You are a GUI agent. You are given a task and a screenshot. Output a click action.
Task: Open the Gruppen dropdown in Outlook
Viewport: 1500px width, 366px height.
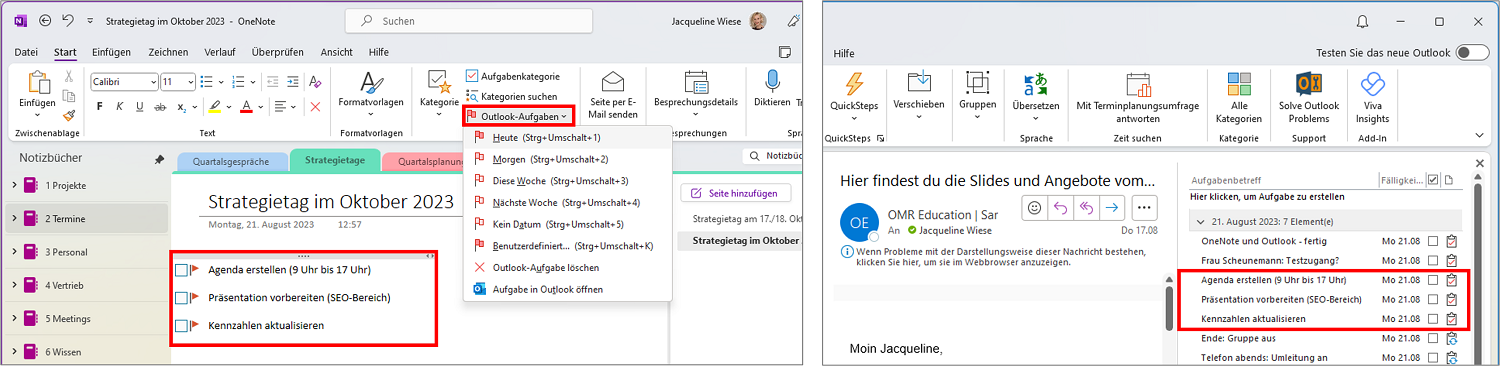coord(977,94)
